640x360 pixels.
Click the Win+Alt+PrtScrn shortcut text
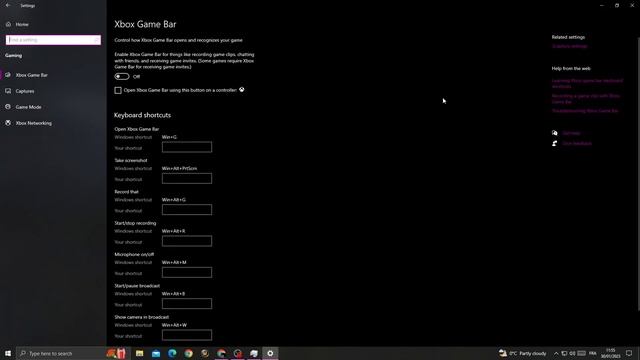[180, 168]
